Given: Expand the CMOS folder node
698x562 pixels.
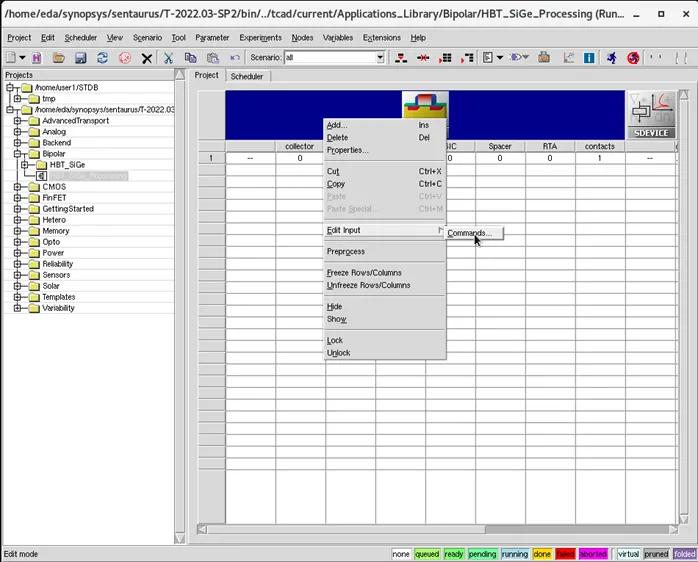Looking at the screenshot, I should [17, 187].
